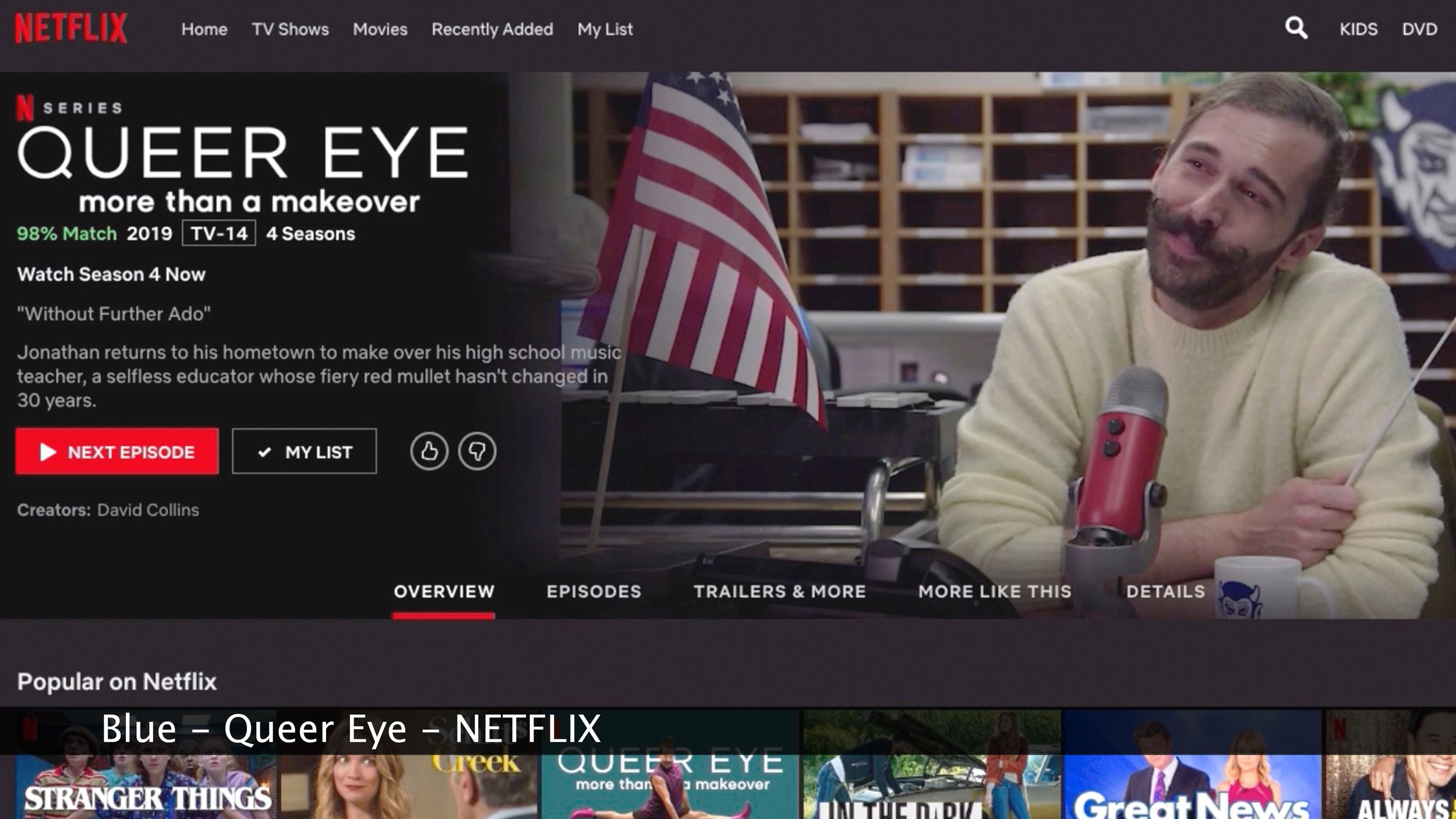Click the 2019 release year

click(x=150, y=234)
